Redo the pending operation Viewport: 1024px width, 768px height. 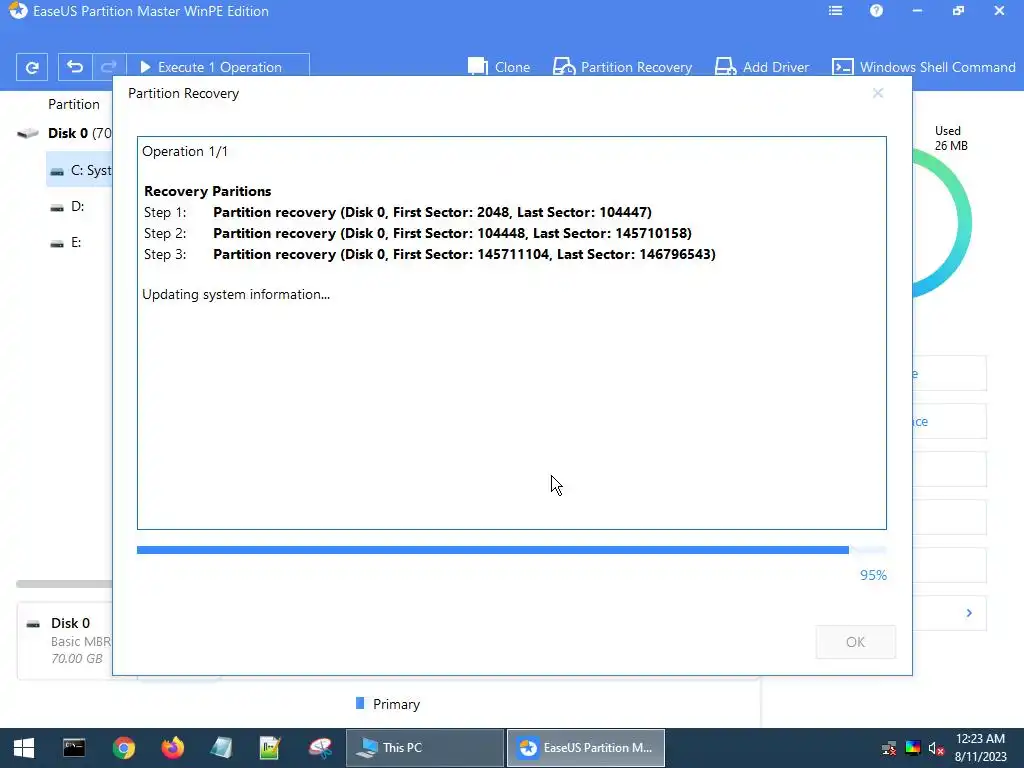tap(108, 67)
